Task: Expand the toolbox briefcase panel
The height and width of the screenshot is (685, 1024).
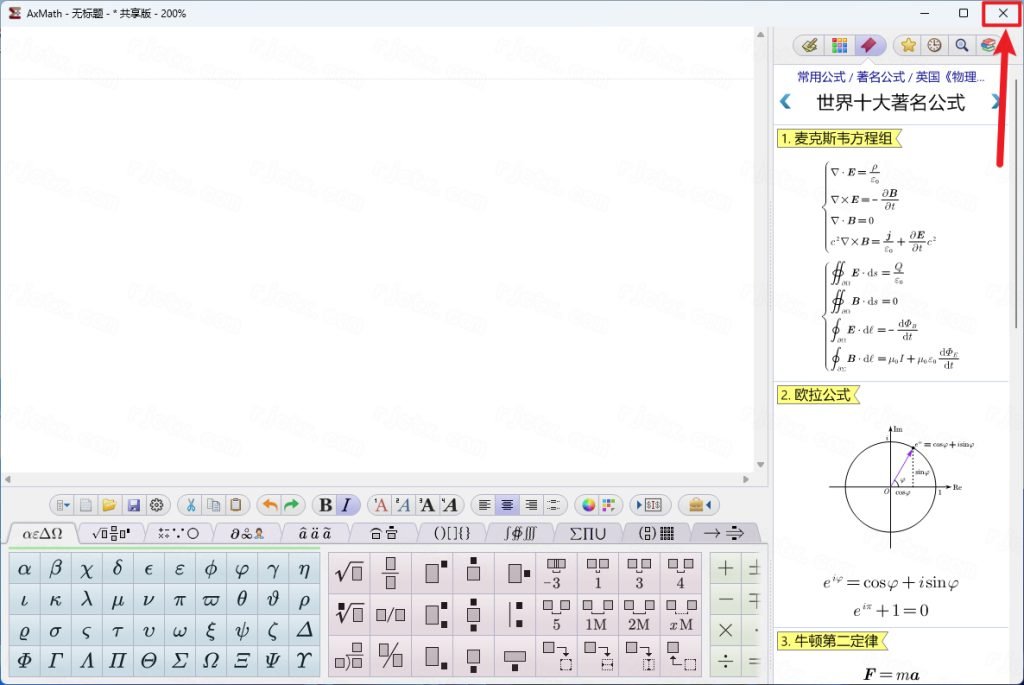Action: click(x=699, y=505)
